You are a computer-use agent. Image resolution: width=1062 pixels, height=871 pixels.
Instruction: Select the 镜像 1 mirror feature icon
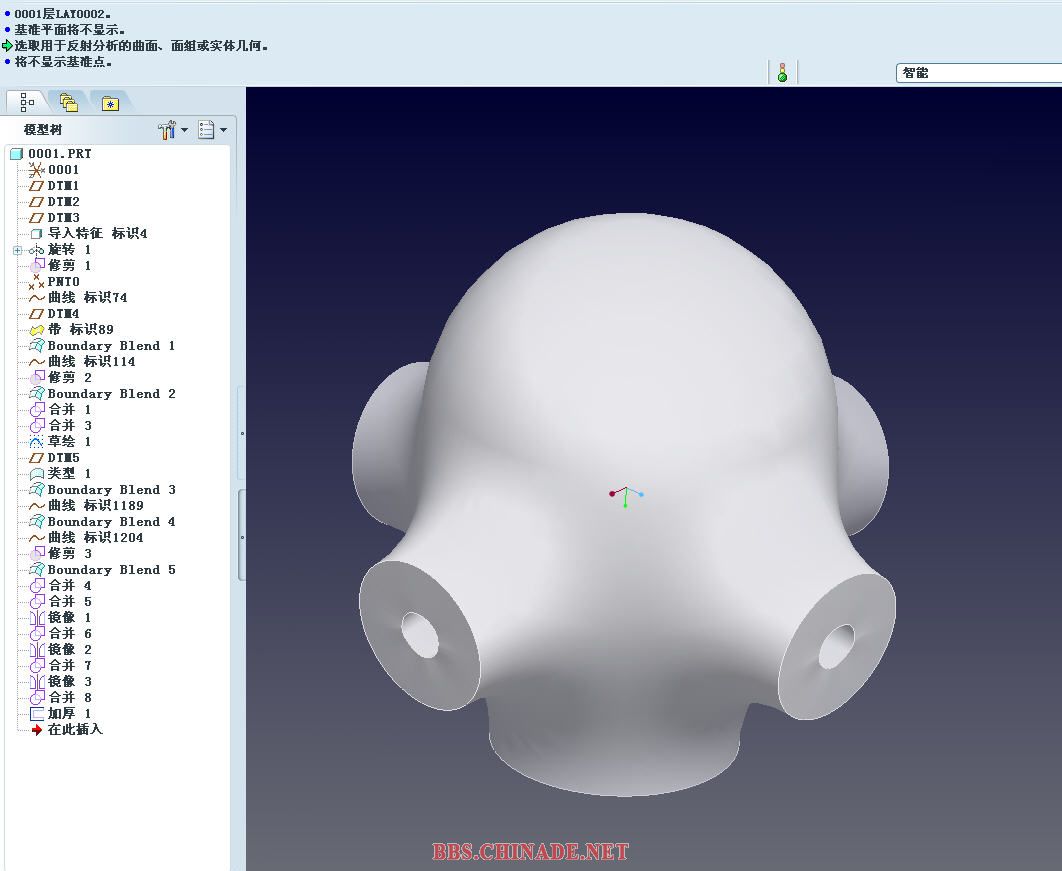coord(37,618)
